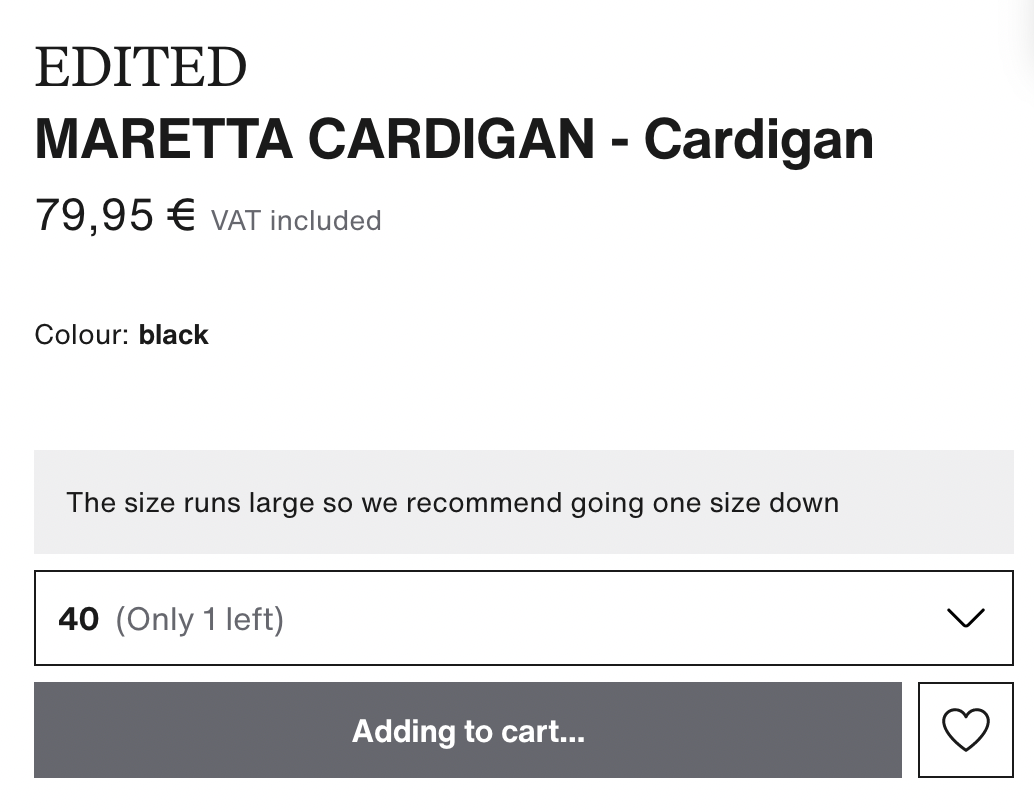Click the "(Only 1 left)" stock text

tap(200, 619)
